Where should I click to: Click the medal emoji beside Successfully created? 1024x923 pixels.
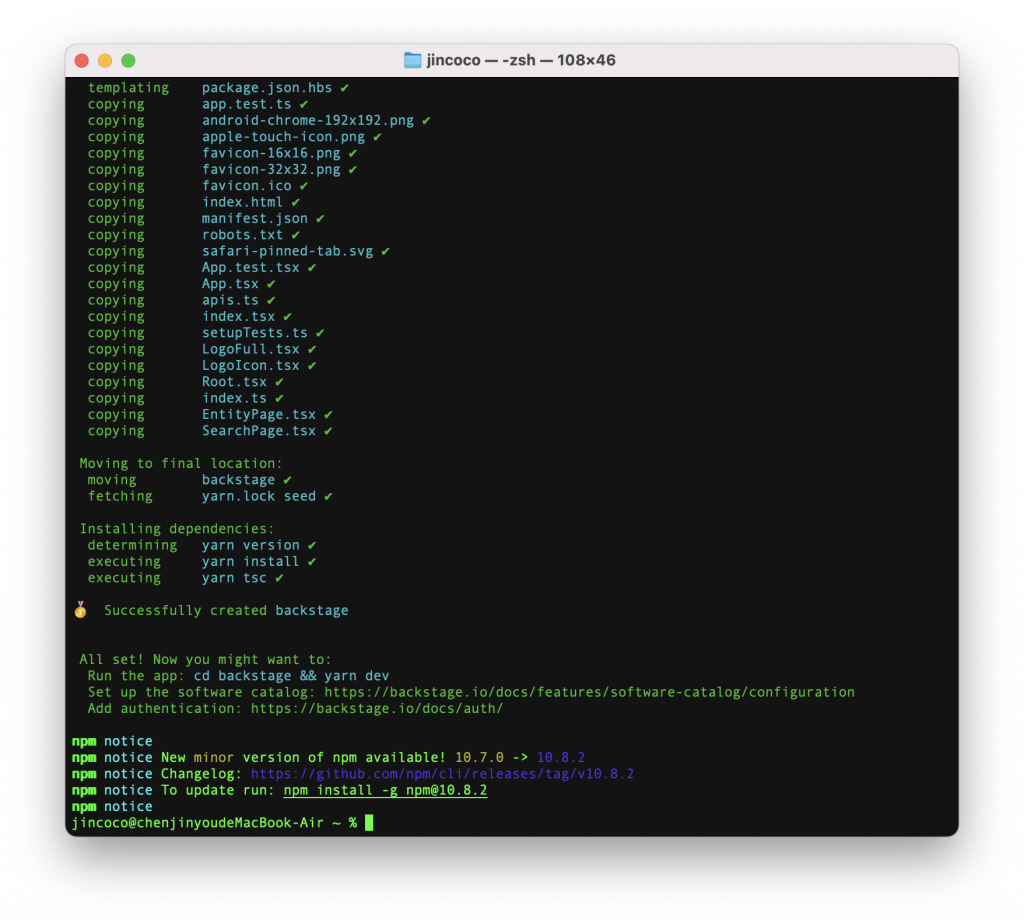(x=80, y=609)
